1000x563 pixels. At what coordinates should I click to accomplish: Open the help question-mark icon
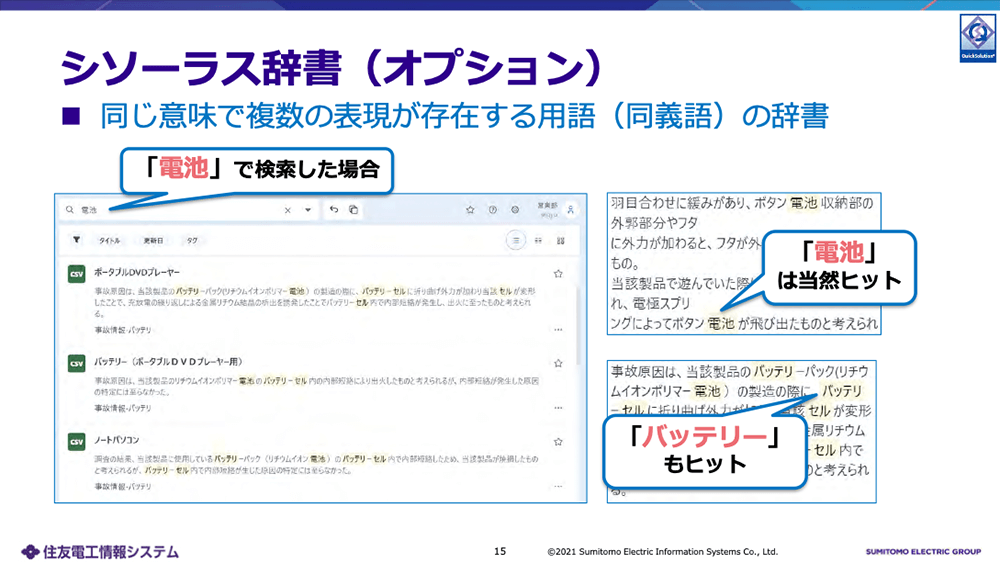492,210
